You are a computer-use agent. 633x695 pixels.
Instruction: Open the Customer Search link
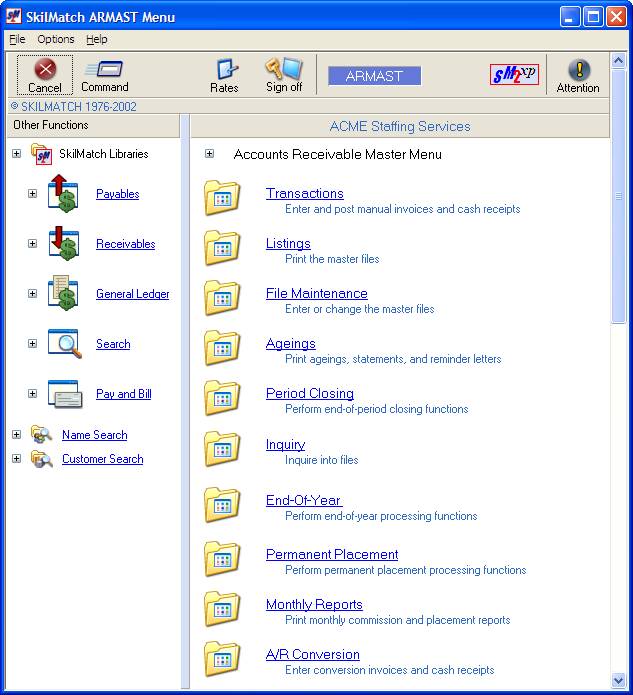coord(102,459)
